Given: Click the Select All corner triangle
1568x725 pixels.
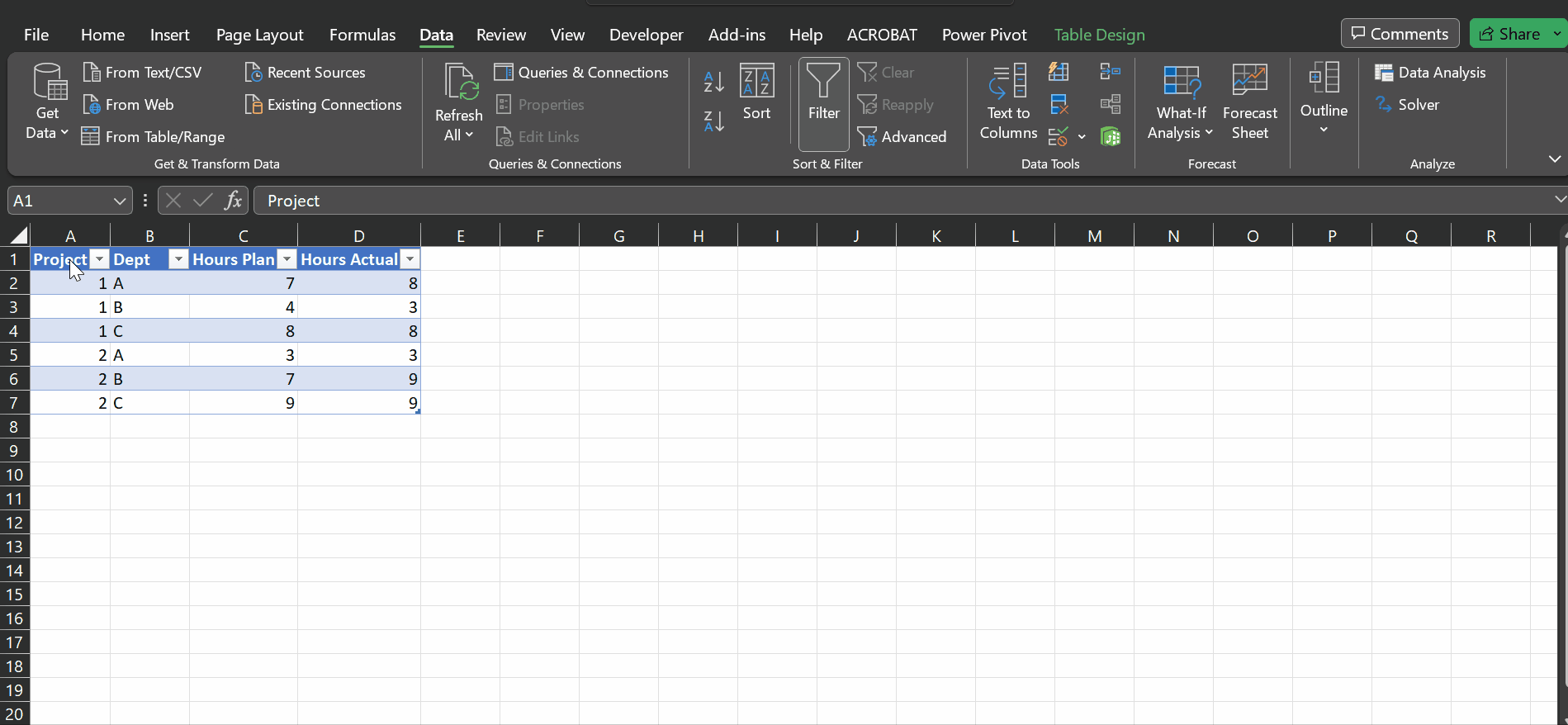Looking at the screenshot, I should (18, 235).
